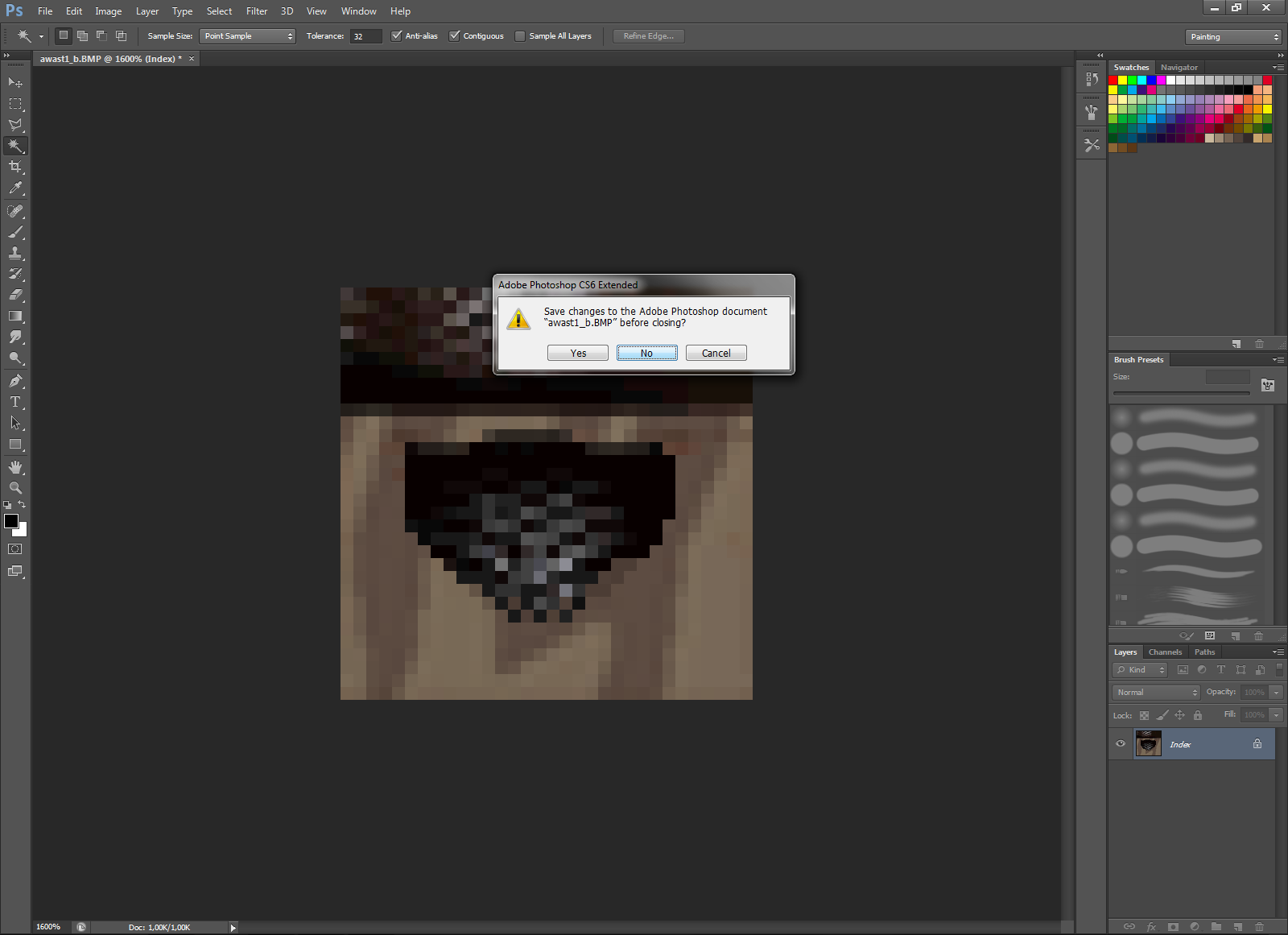
Task: Select the Polygonal Lasso tool
Action: pos(15,125)
